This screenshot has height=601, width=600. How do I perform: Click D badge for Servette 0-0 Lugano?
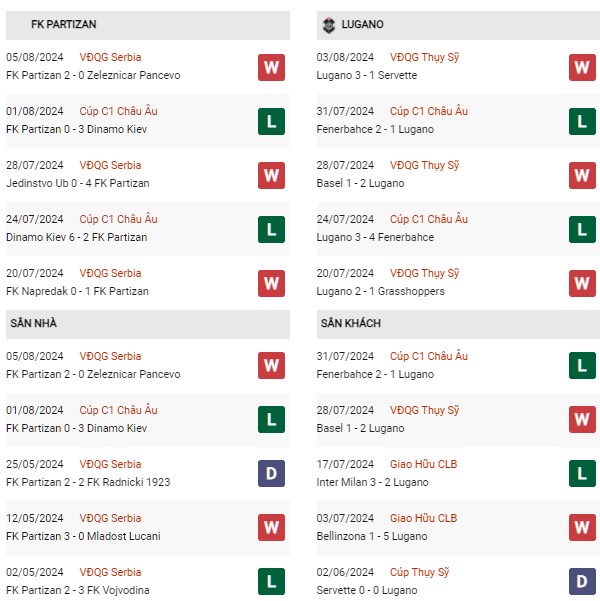(582, 581)
